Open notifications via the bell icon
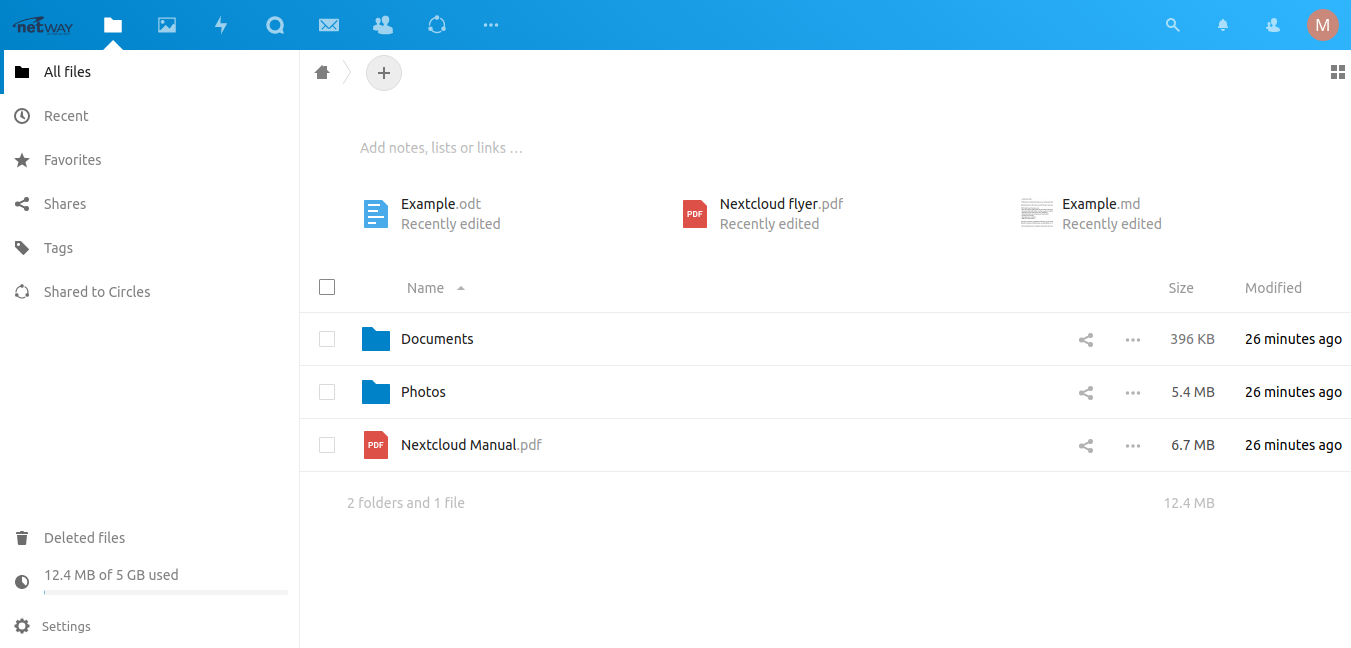The width and height of the screenshot is (1351, 648). (1222, 25)
